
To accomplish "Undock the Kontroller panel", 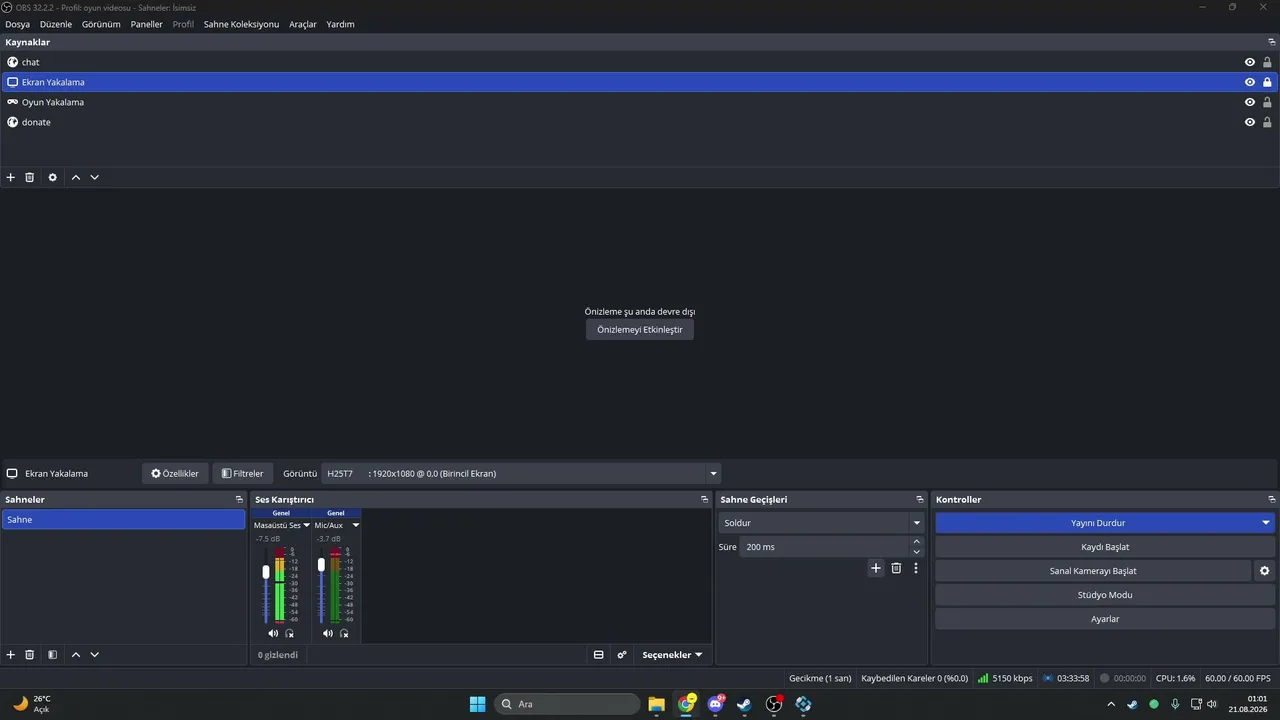I will (x=1272, y=499).
